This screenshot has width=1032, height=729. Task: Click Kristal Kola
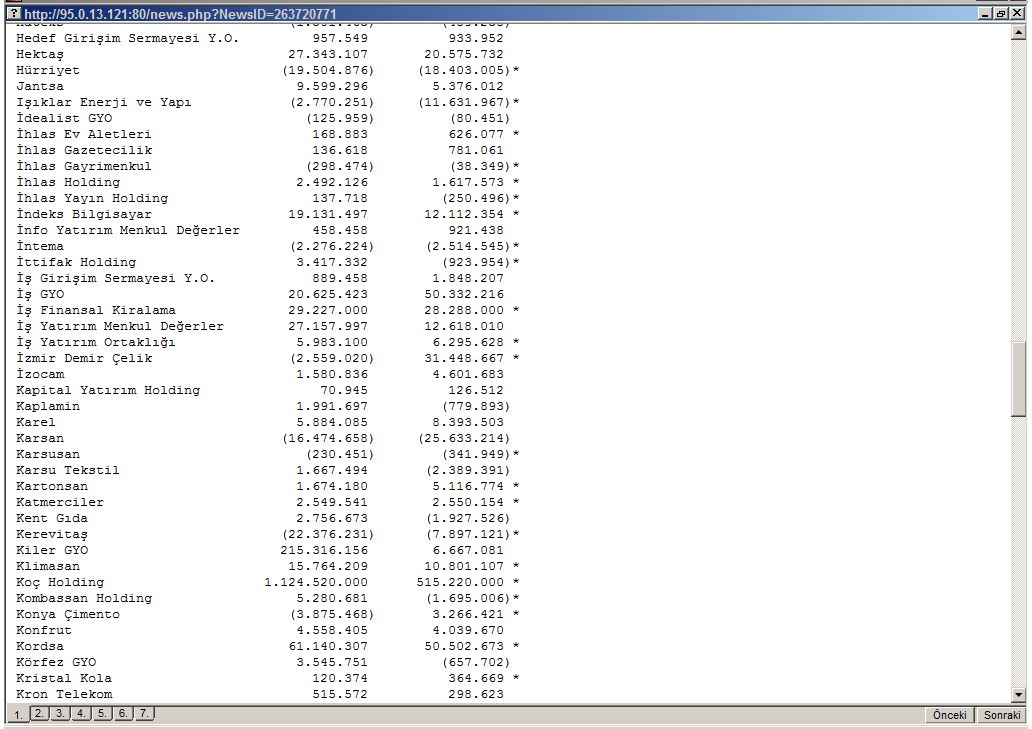click(x=64, y=678)
